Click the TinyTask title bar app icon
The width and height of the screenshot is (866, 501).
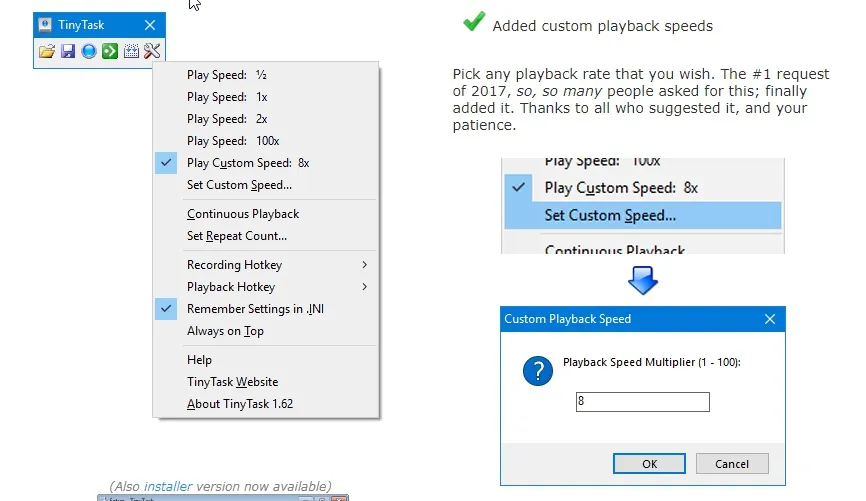(x=45, y=25)
